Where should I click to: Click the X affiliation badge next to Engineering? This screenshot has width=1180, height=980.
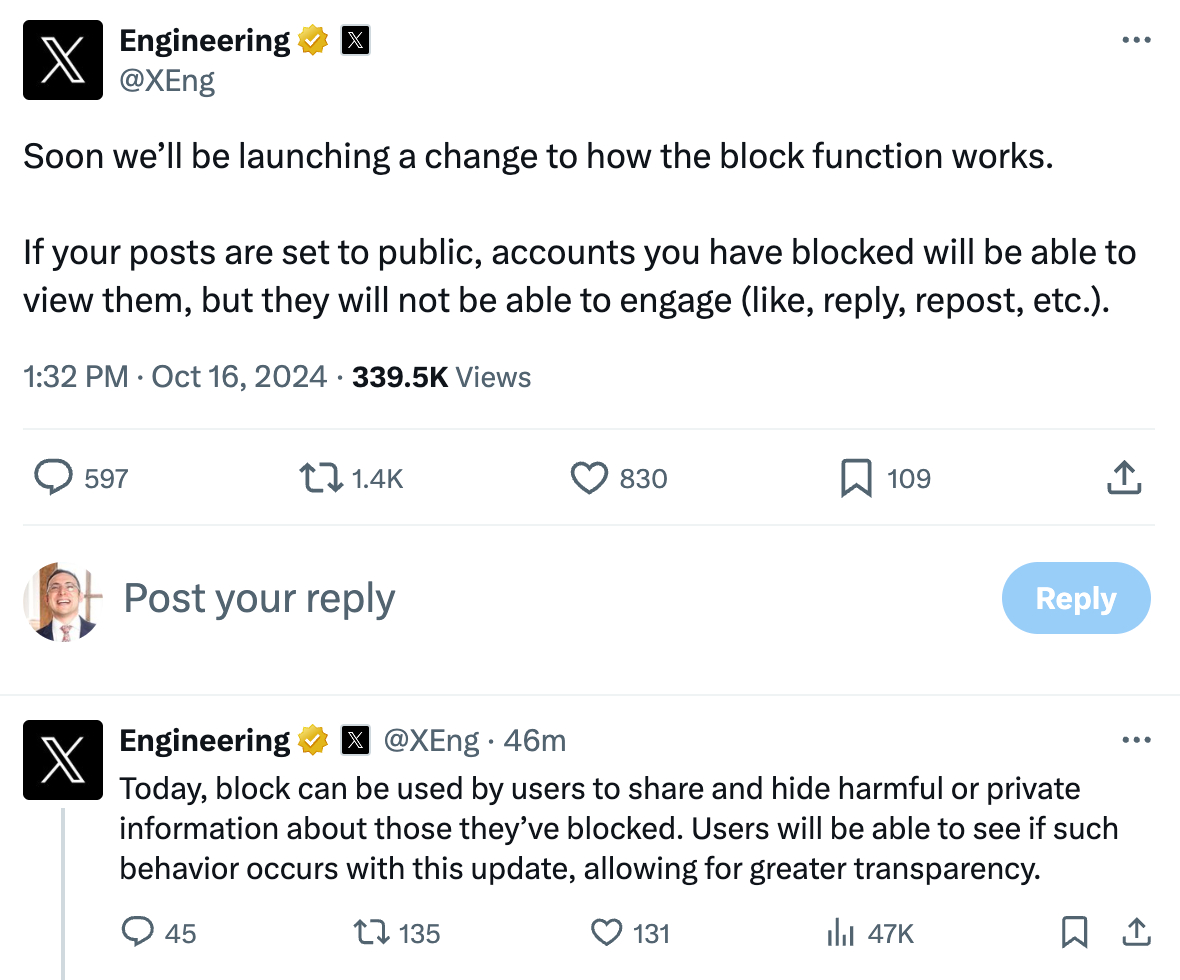(356, 41)
